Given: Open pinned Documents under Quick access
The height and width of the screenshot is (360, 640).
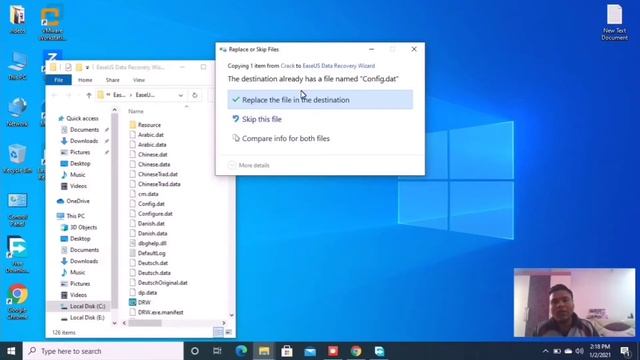Looking at the screenshot, I should (84, 130).
